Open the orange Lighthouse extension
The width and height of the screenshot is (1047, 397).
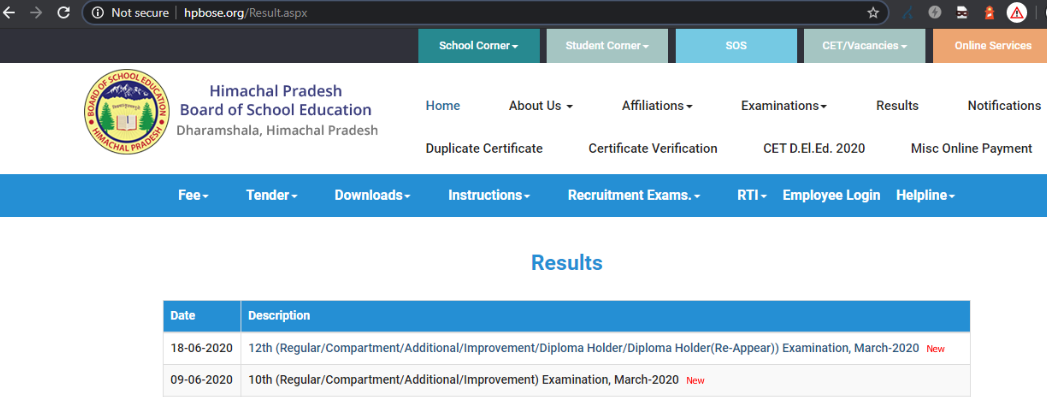(x=989, y=12)
